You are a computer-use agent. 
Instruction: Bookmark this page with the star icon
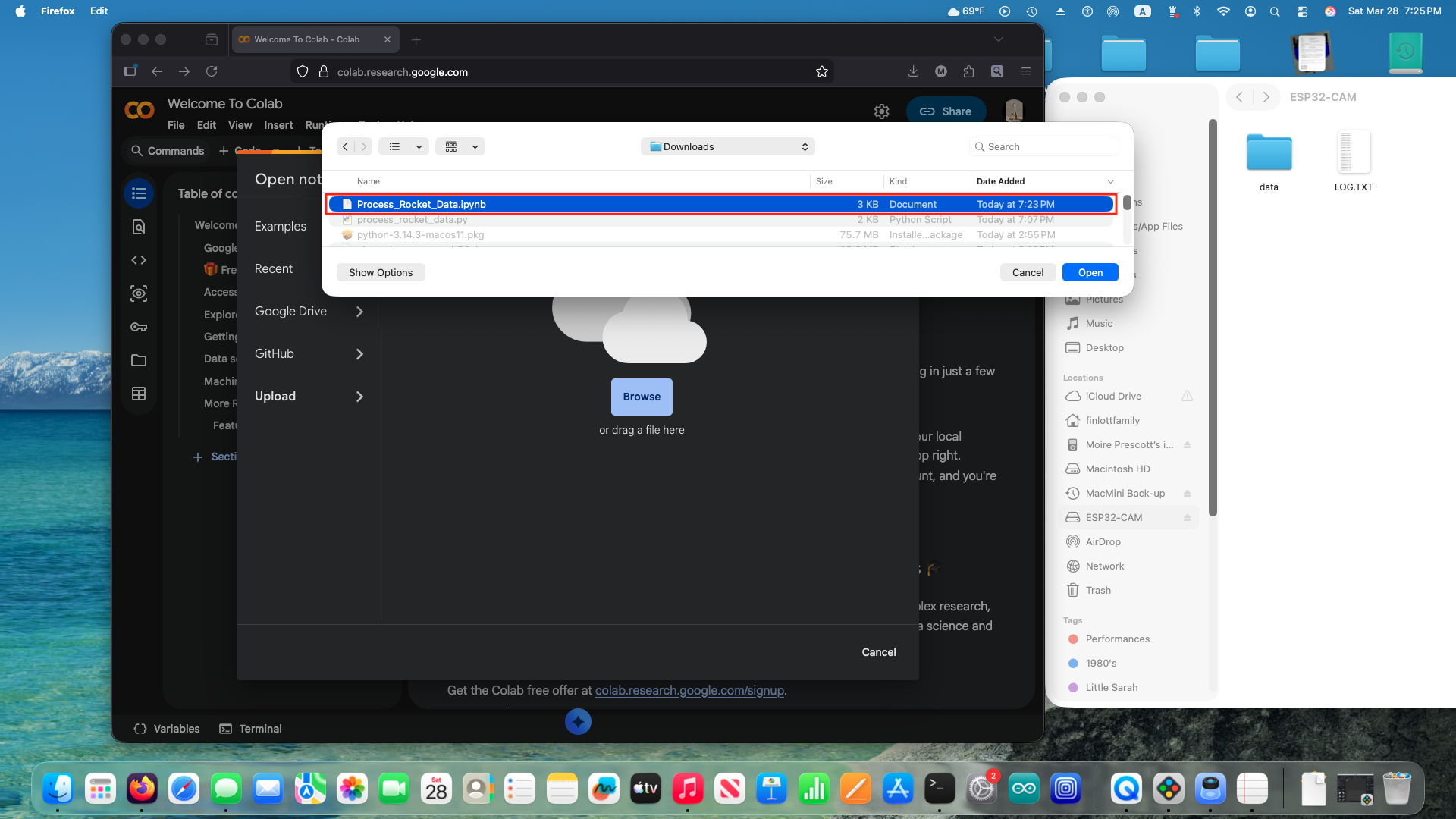click(x=822, y=71)
